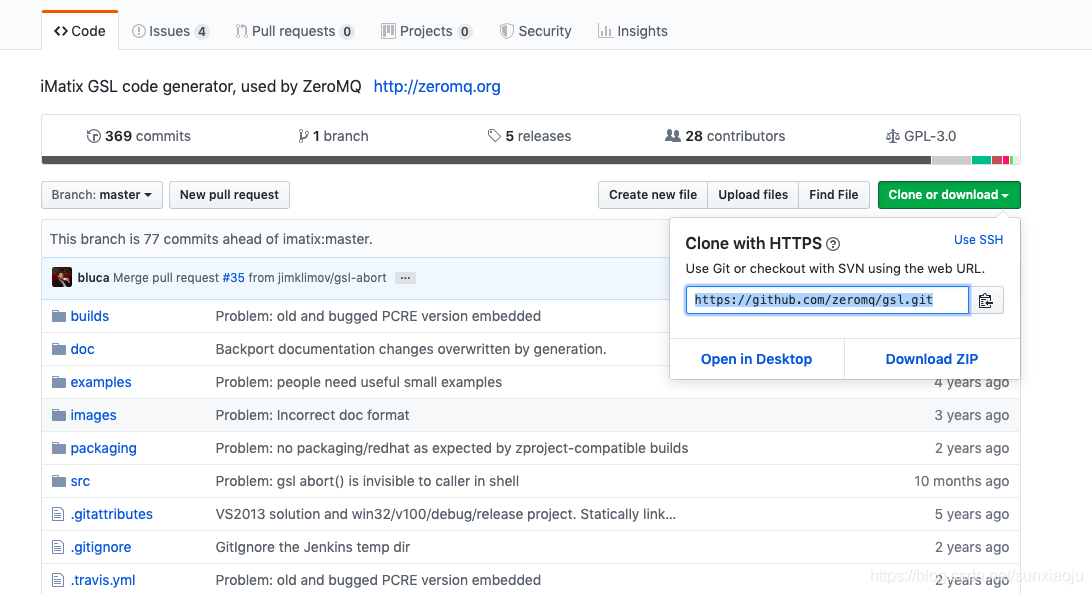
Task: Open bluca user profile link
Action: coord(93,278)
